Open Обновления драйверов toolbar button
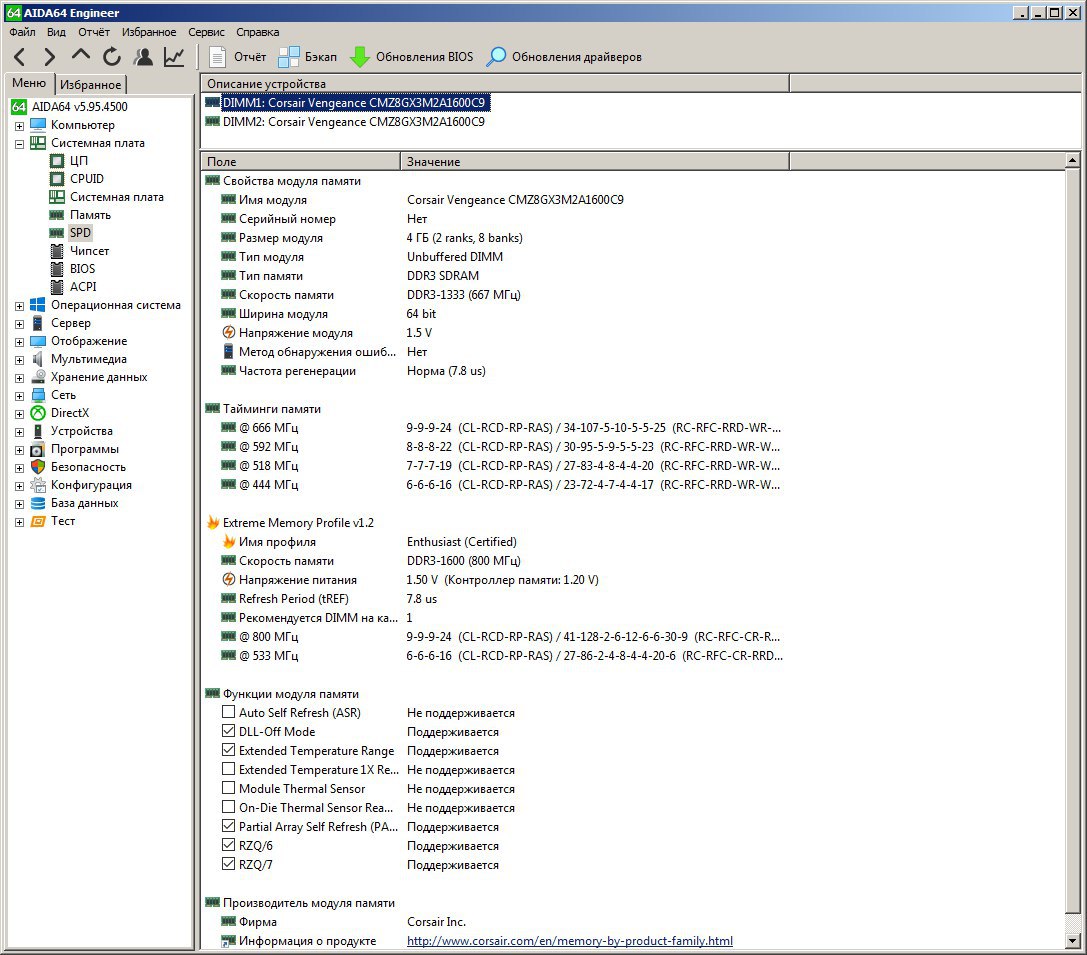 564,57
